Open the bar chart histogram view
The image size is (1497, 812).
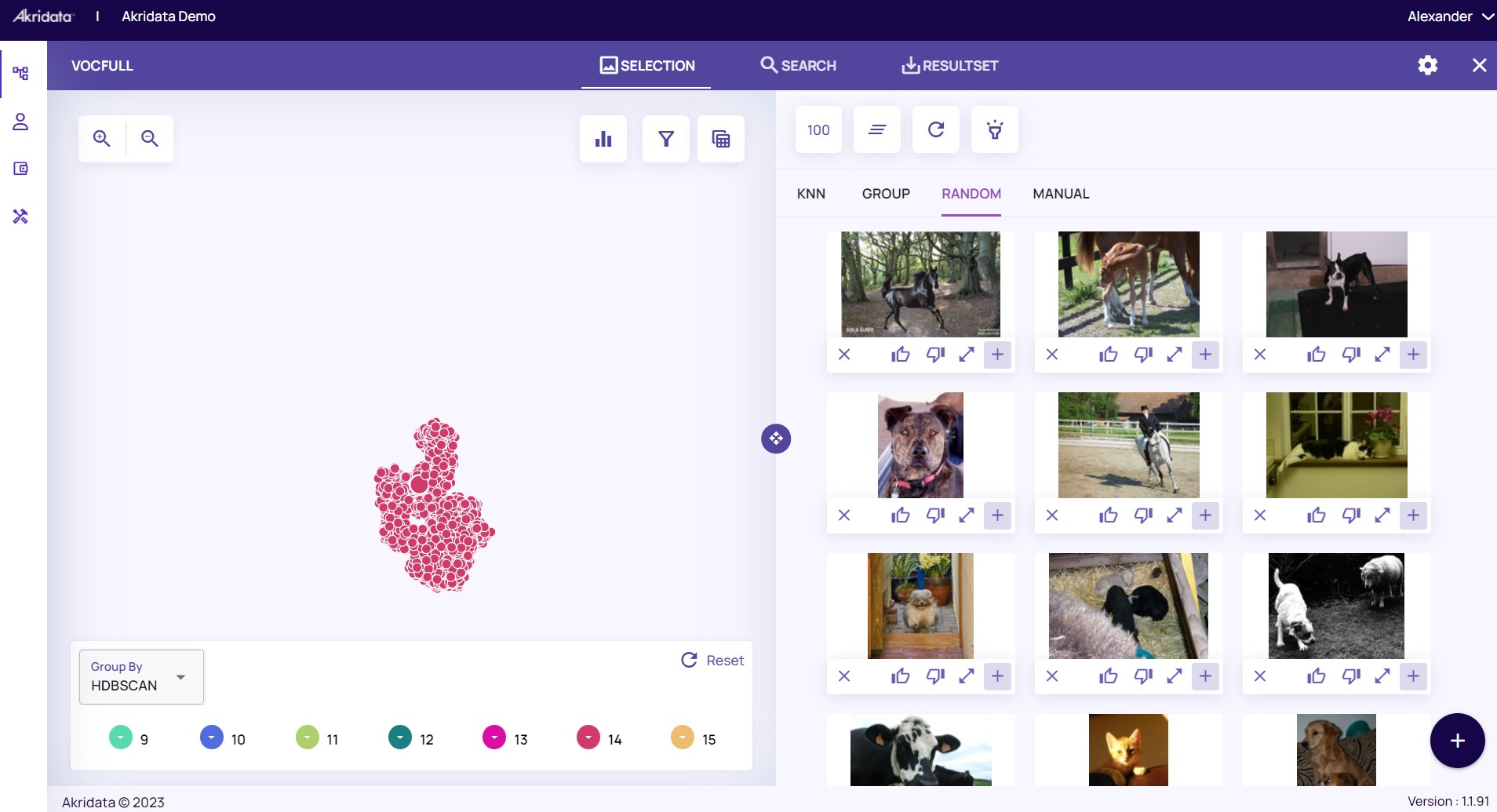click(x=603, y=139)
